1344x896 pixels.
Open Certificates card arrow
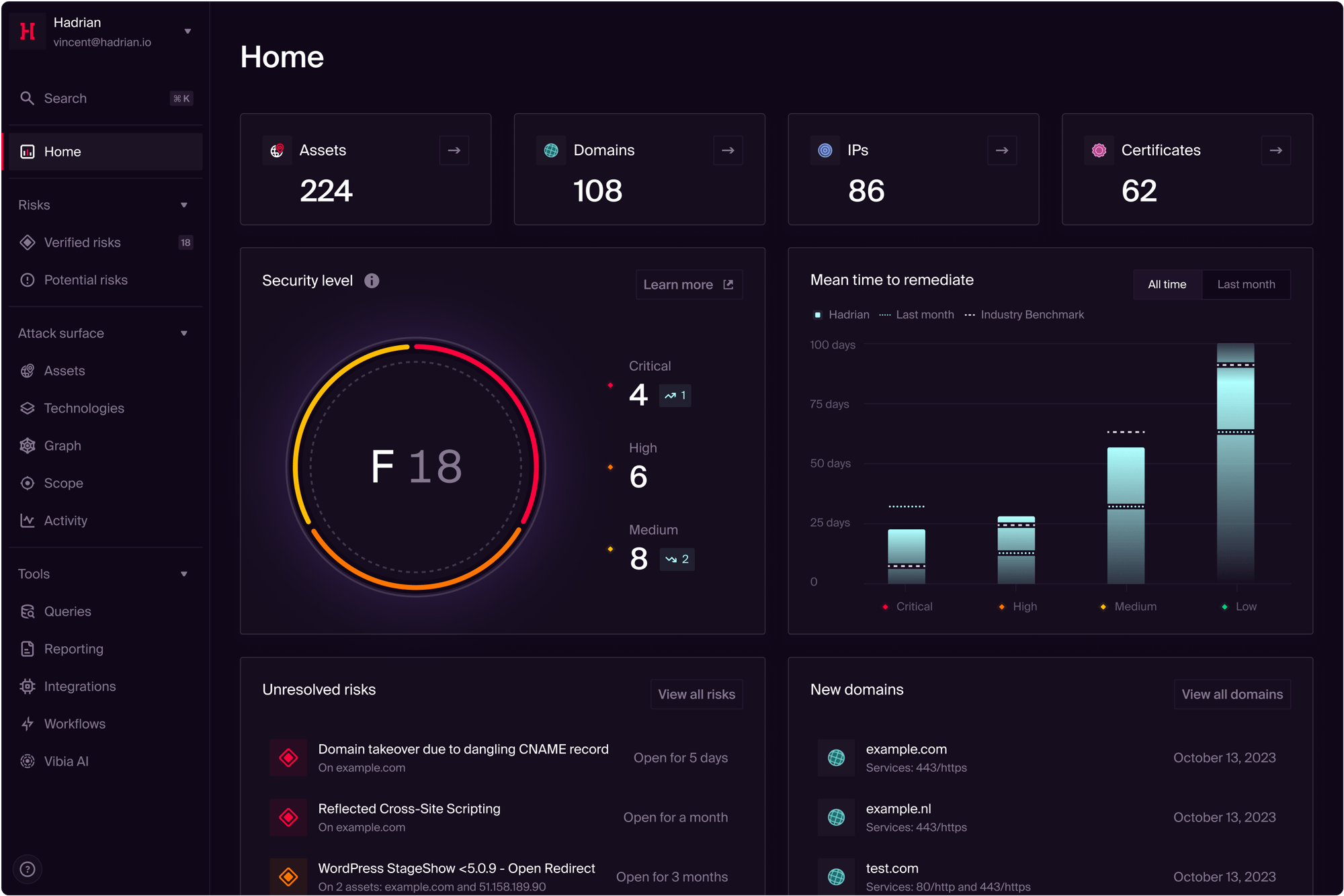(1276, 150)
